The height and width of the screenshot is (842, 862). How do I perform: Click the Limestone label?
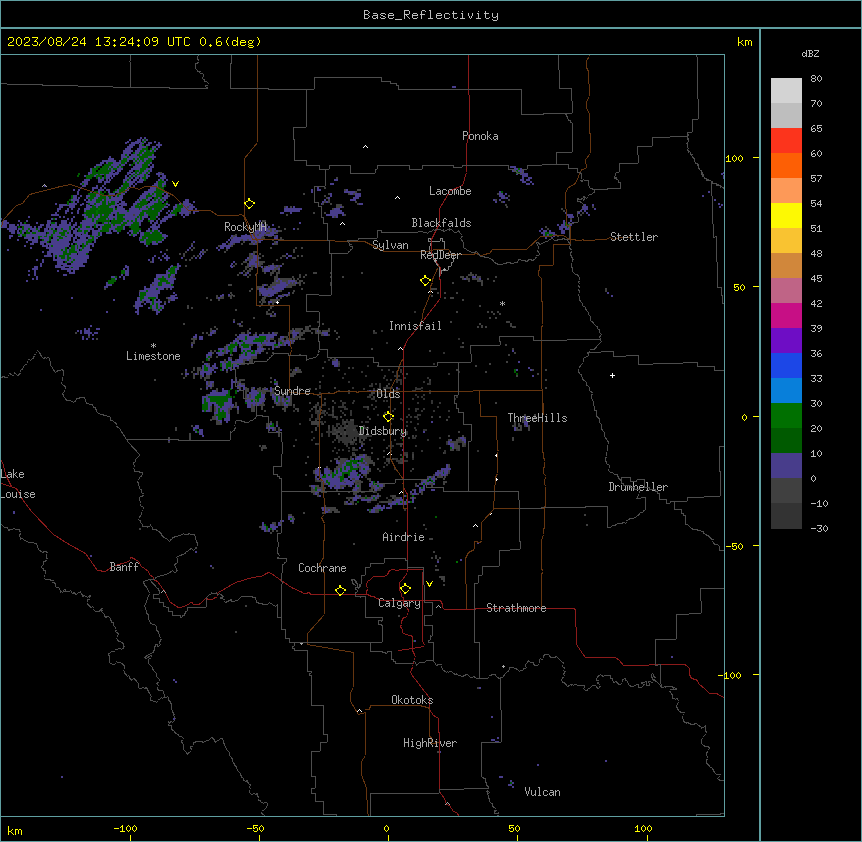point(153,356)
